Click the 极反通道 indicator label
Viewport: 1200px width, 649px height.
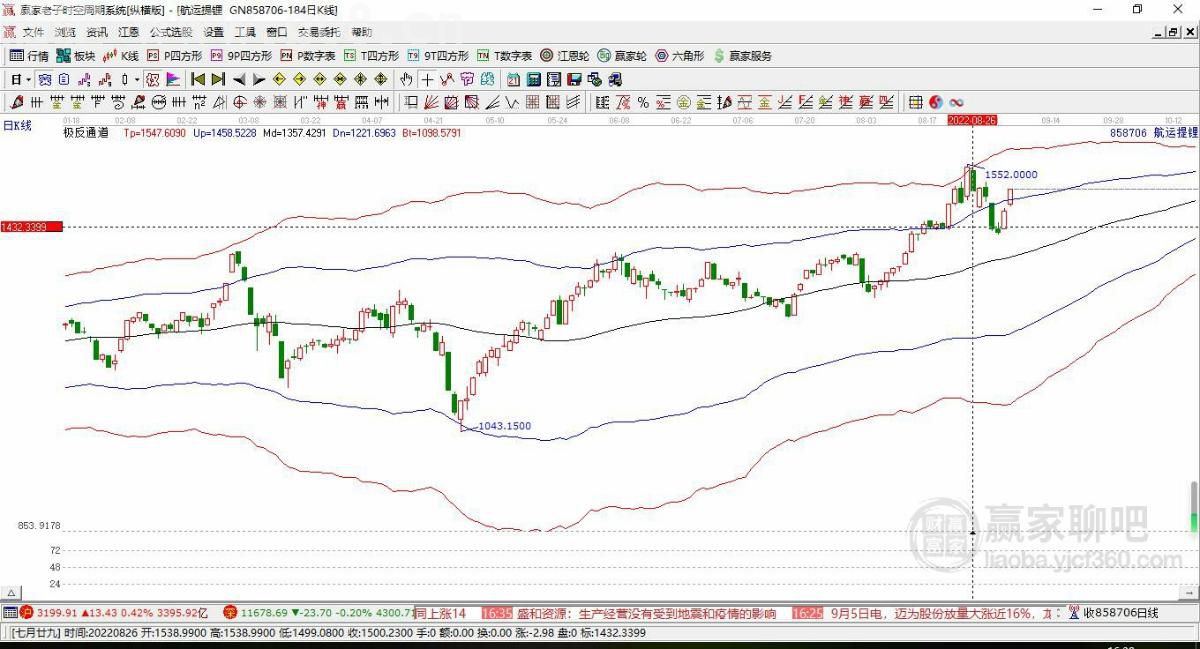(x=86, y=132)
